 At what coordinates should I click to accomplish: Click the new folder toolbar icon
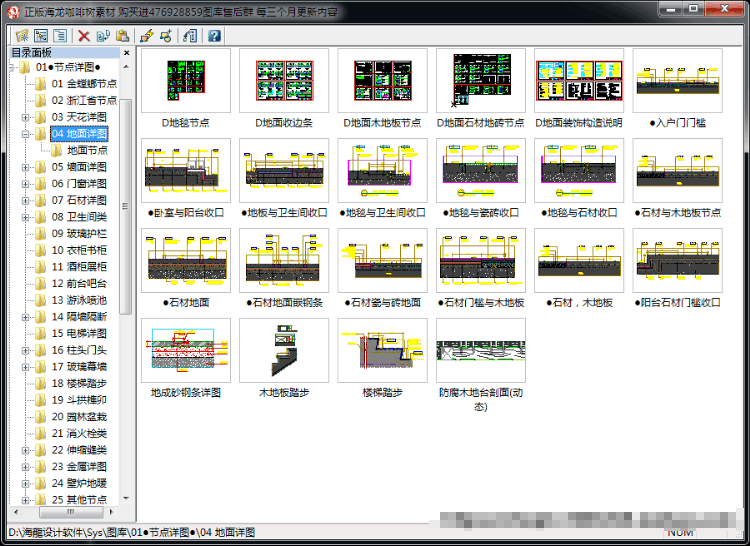pyautogui.click(x=22, y=35)
